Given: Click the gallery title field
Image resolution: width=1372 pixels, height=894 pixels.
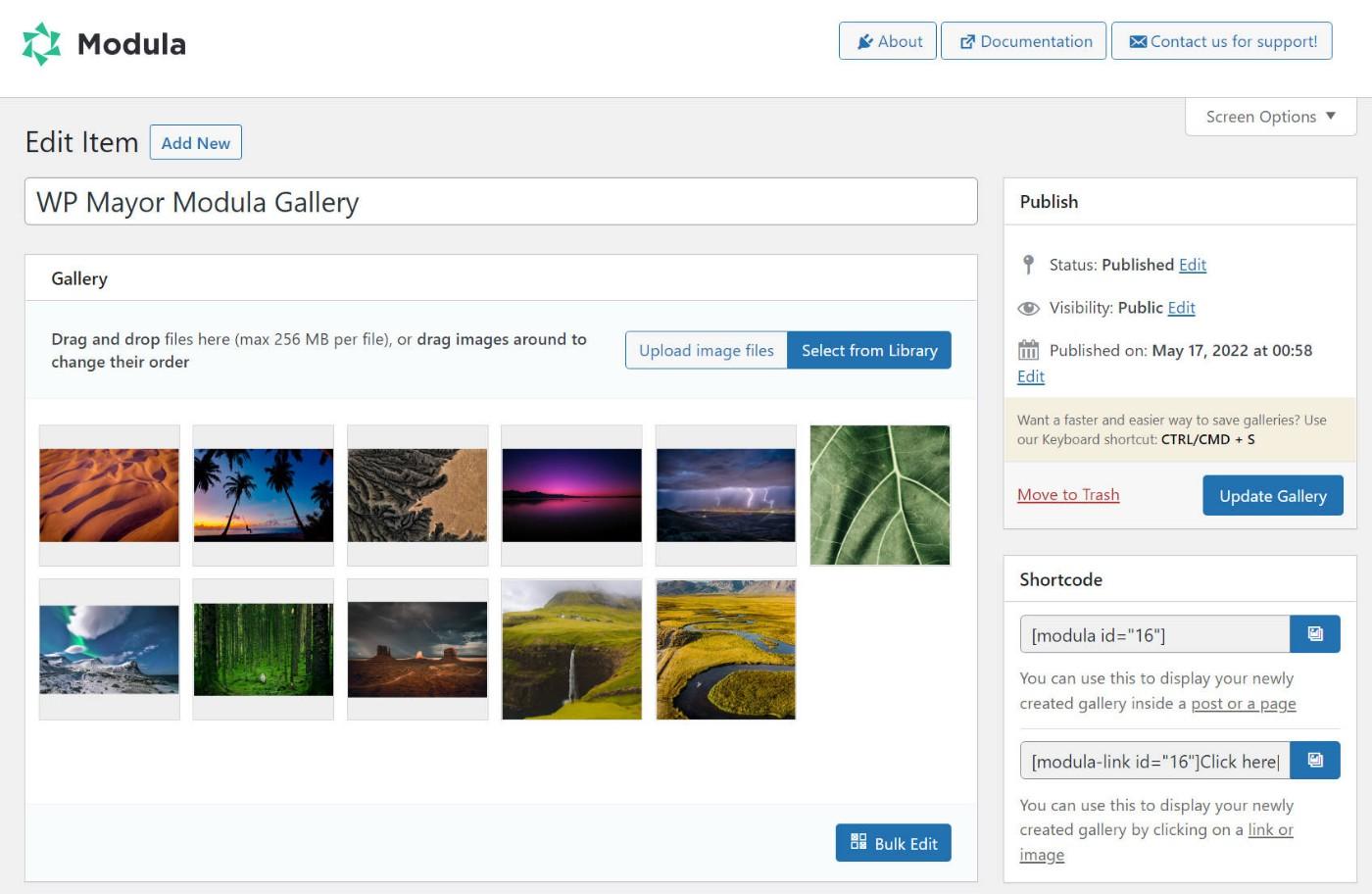Looking at the screenshot, I should (501, 202).
